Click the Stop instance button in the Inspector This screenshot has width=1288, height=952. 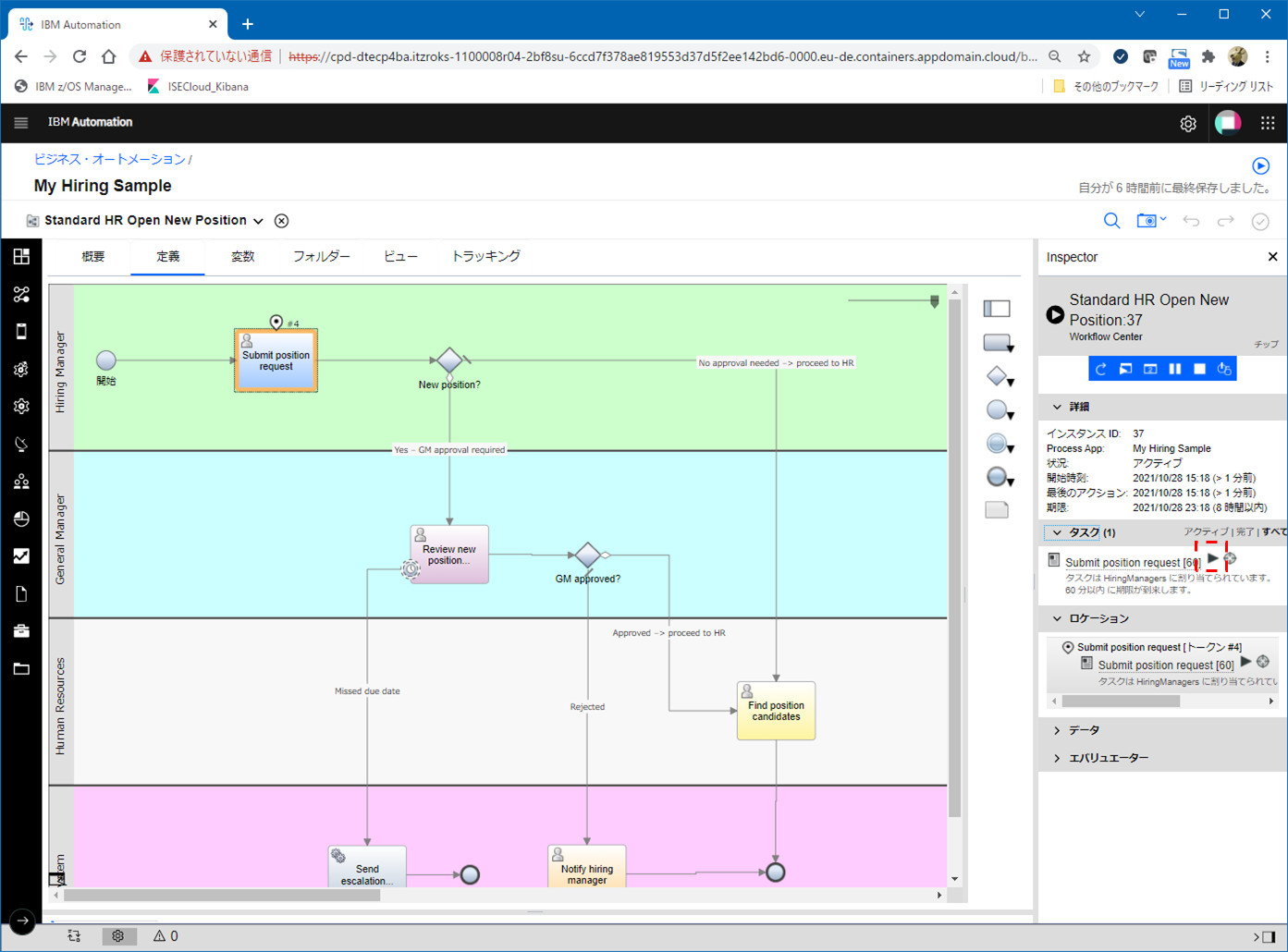point(1200,369)
